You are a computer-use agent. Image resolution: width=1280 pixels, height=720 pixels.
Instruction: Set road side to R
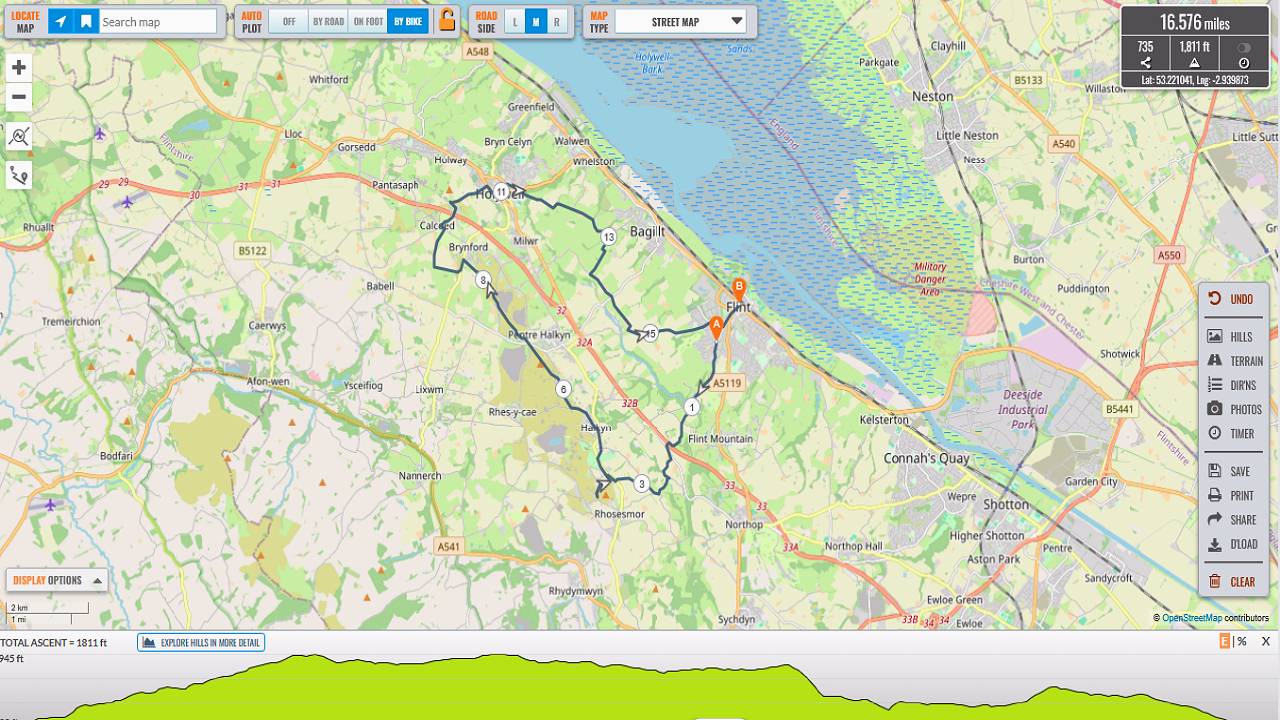556,22
